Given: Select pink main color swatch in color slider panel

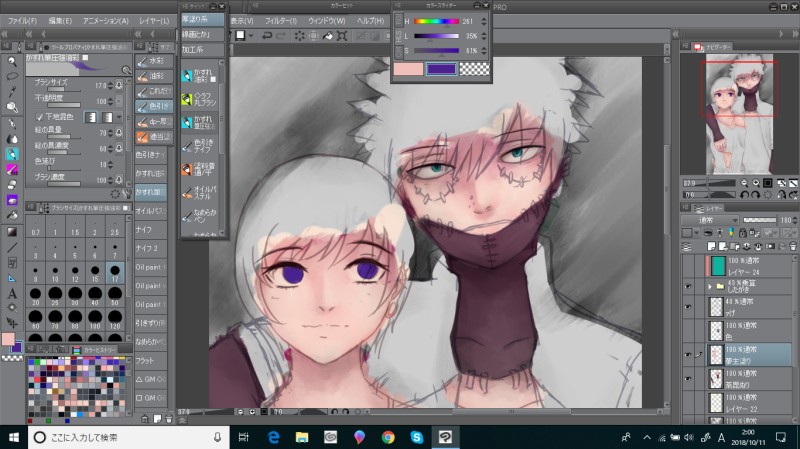Looking at the screenshot, I should 408,69.
